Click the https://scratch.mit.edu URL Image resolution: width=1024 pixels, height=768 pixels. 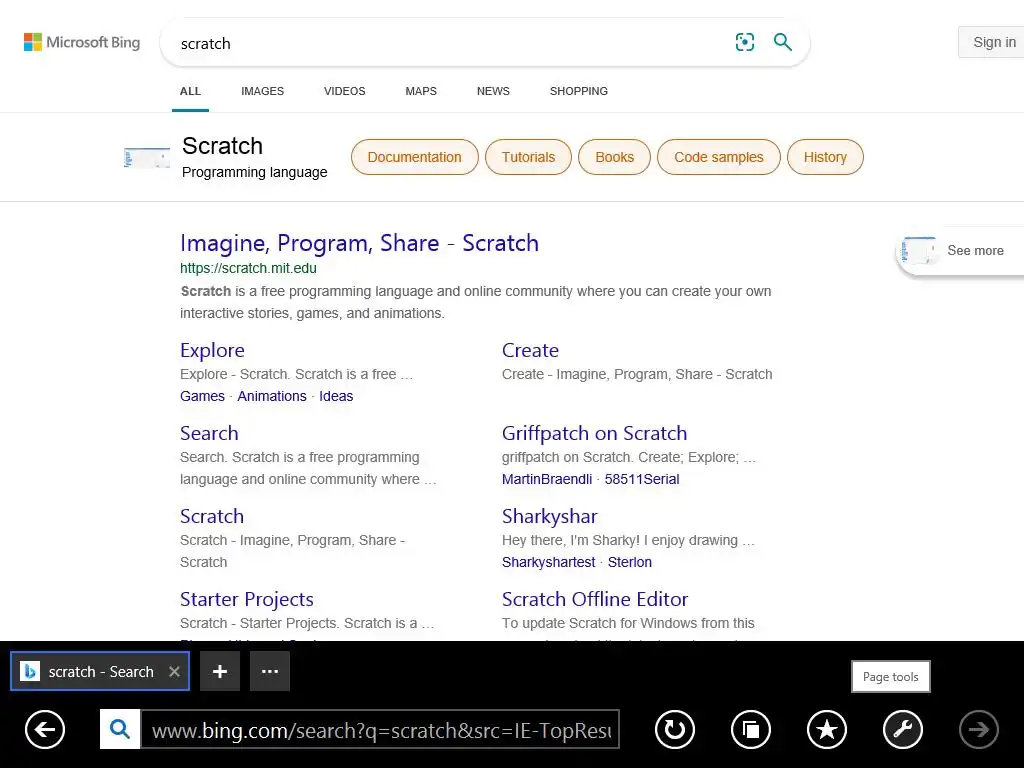[248, 268]
